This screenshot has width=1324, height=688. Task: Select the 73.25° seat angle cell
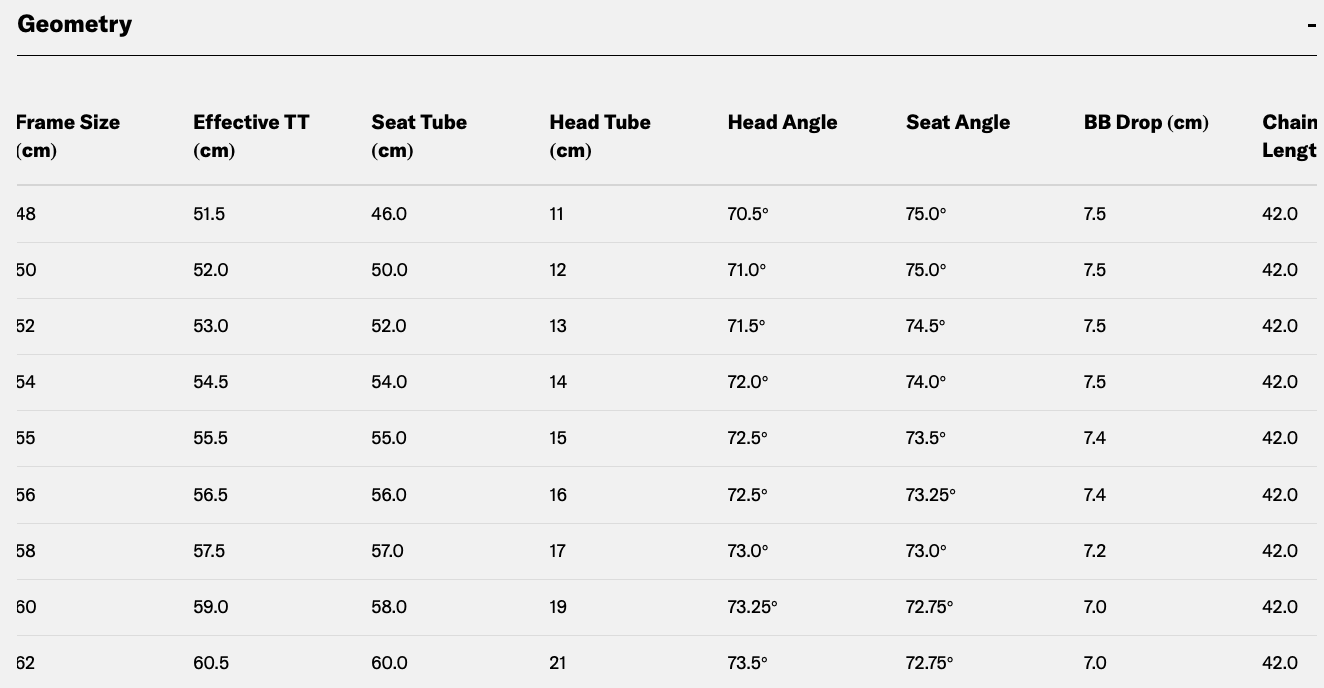click(931, 495)
